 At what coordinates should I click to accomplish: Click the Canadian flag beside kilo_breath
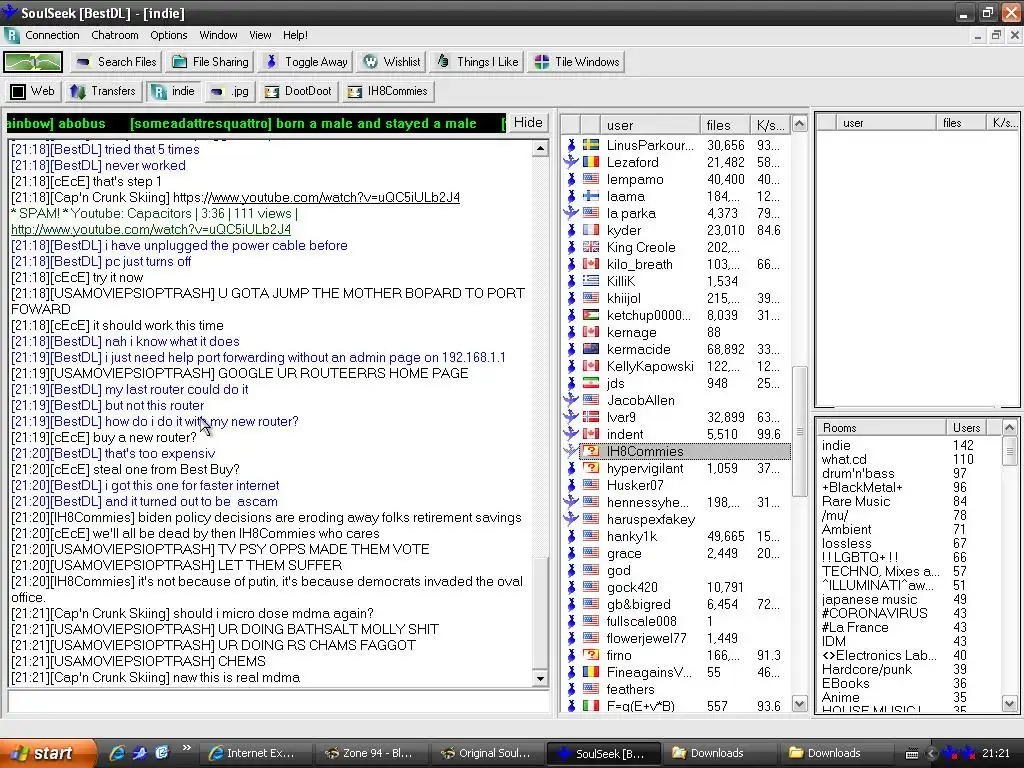coord(590,264)
